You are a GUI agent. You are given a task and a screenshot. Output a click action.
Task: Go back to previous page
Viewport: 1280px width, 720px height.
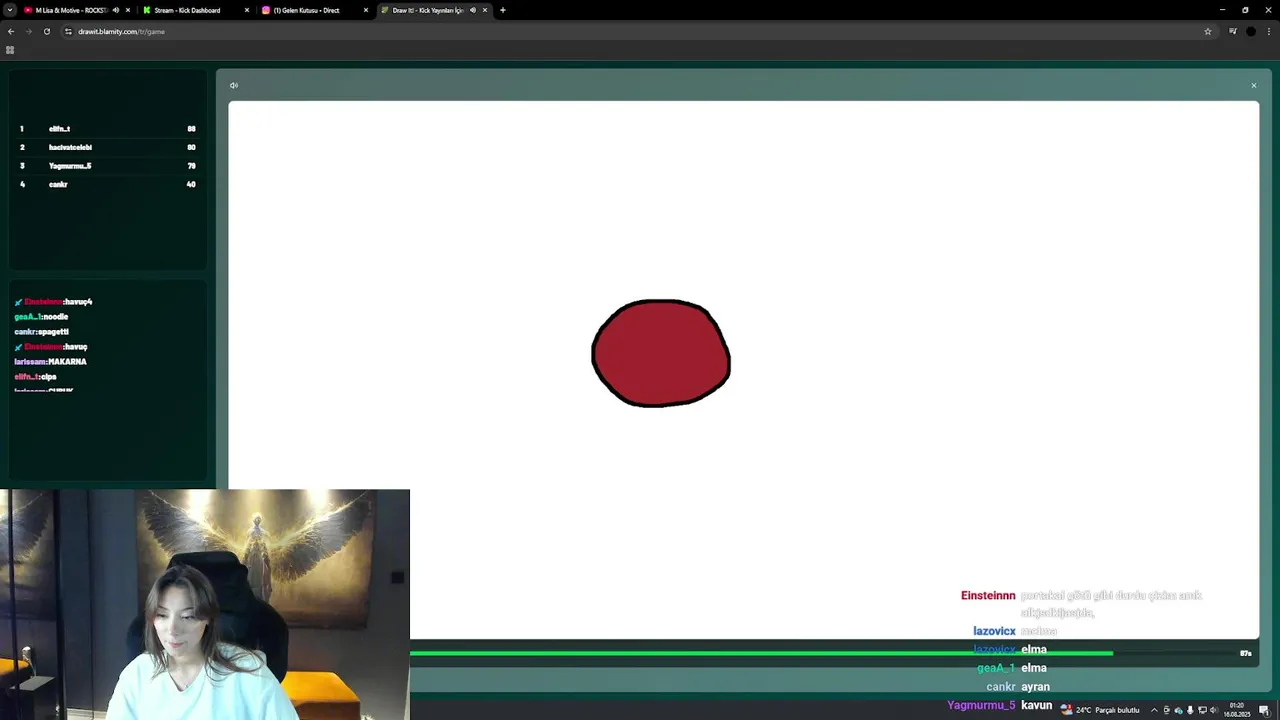tap(10, 31)
